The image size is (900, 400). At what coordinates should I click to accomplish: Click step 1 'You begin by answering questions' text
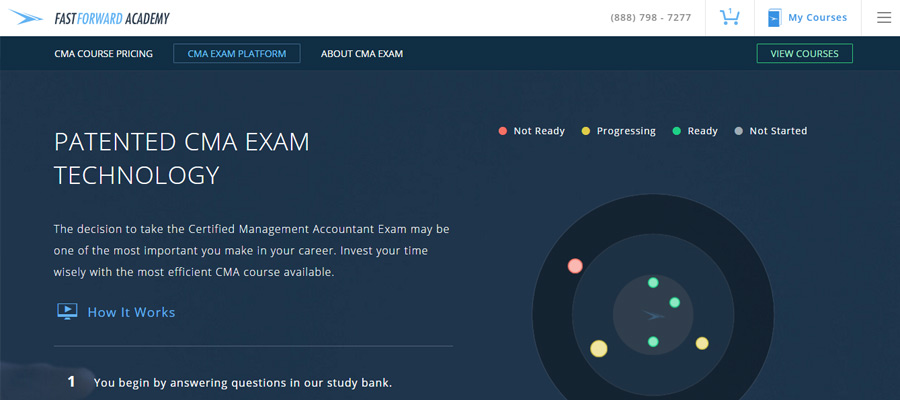click(243, 382)
